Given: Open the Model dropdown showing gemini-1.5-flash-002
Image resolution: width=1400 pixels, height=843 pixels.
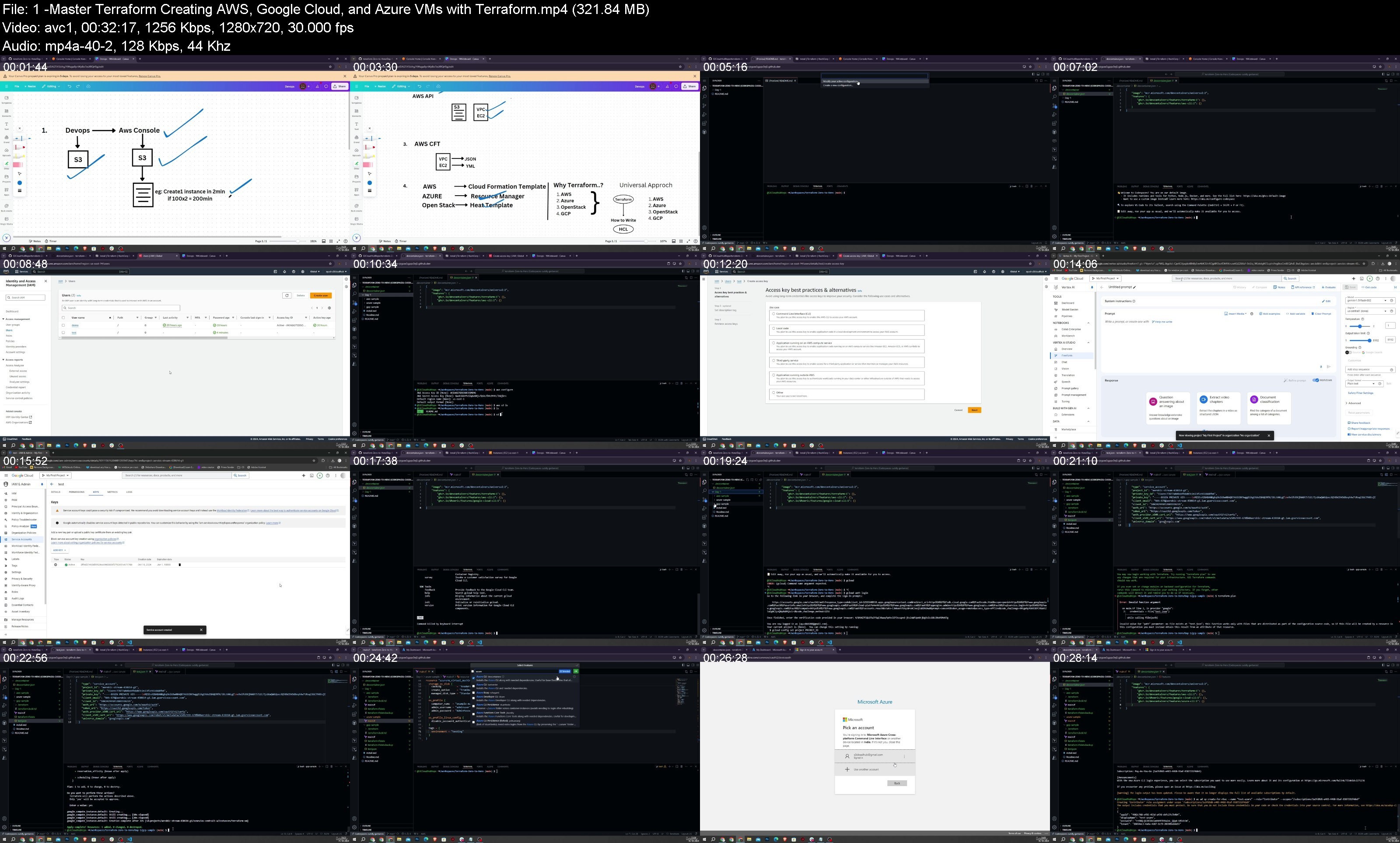Looking at the screenshot, I should (x=1370, y=301).
